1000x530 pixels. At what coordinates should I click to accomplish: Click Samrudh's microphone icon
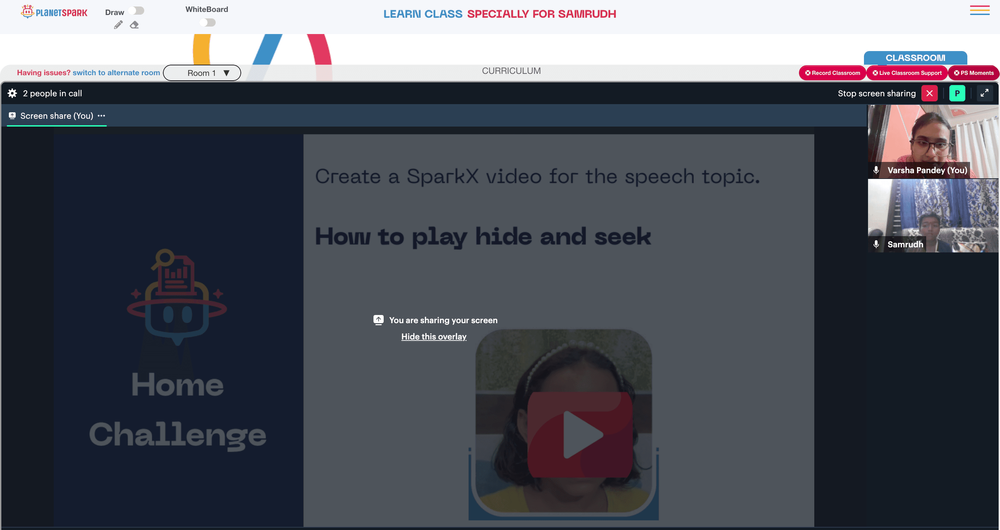tap(876, 244)
